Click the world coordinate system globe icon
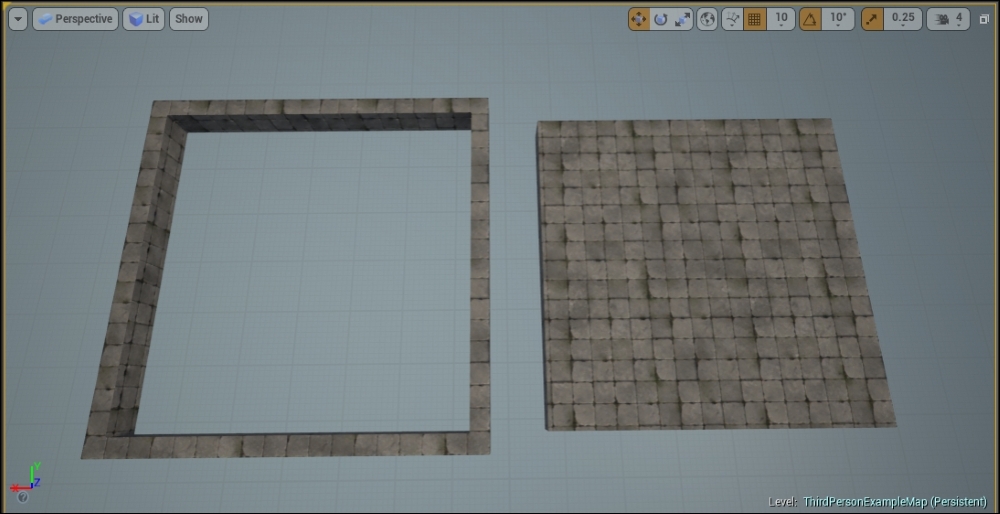1000x514 pixels. [708, 19]
